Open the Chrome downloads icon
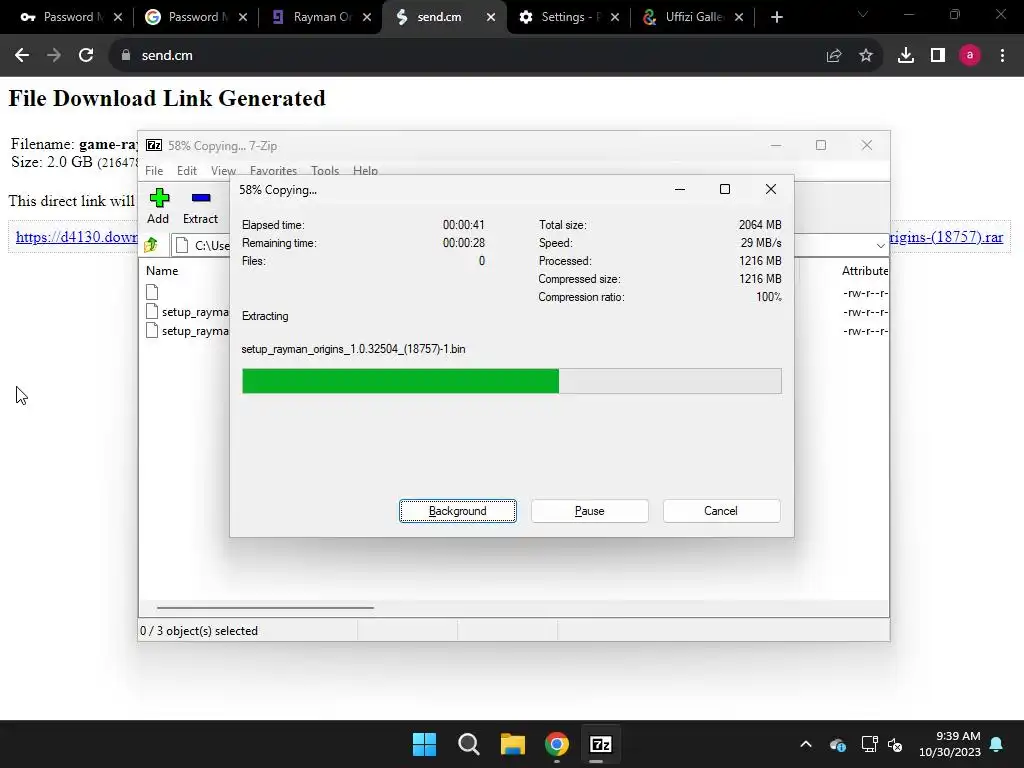The image size is (1024, 768). pos(906,56)
